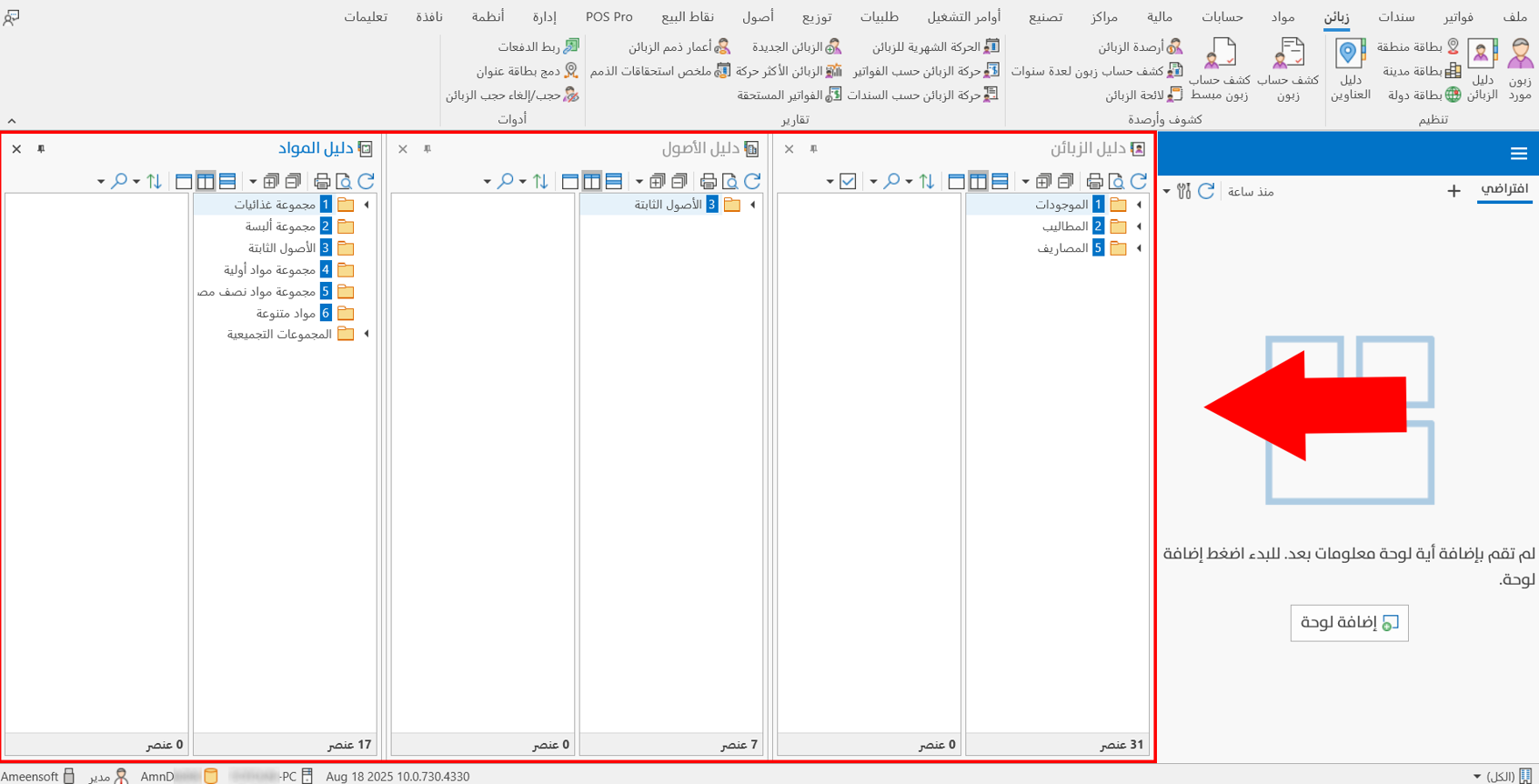1539x784 pixels.
Task: Open the فواتير ribbon tab
Action: tap(1458, 16)
